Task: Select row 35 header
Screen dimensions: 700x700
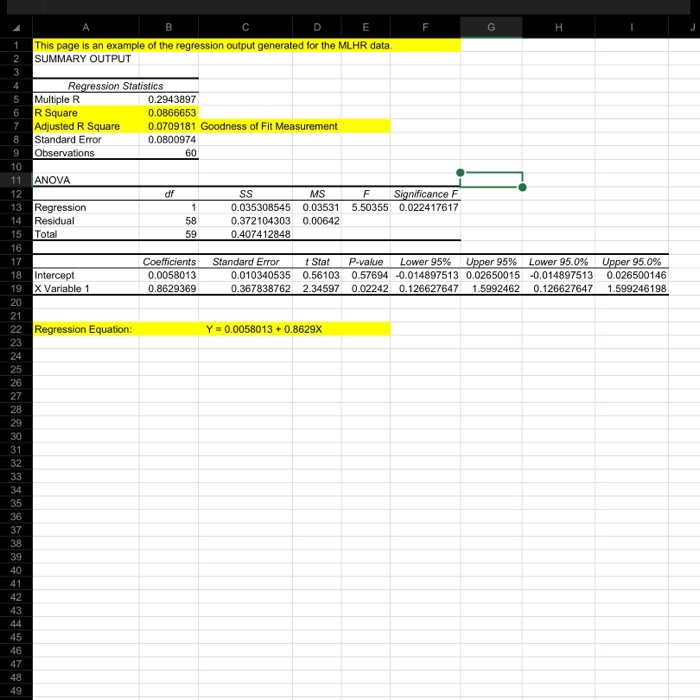Action: tap(16, 503)
